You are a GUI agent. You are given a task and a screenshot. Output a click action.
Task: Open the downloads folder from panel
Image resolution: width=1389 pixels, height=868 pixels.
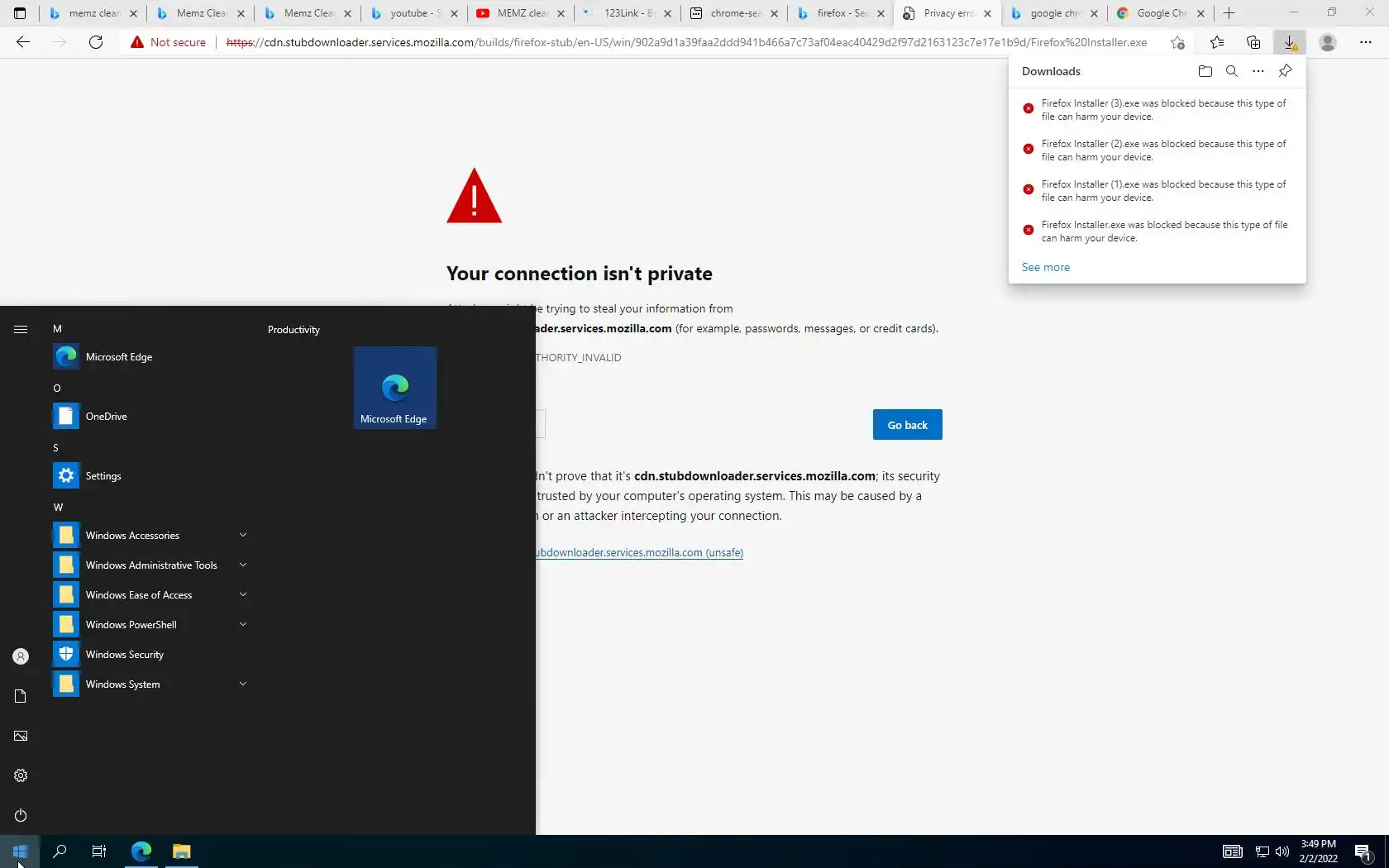tap(1205, 71)
